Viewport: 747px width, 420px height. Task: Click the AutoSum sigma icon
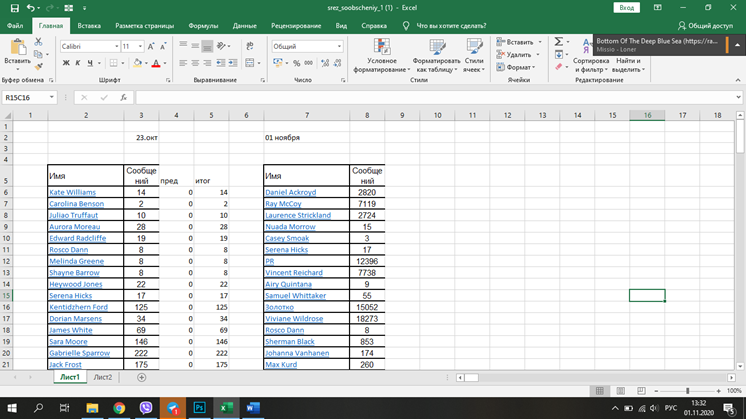(x=559, y=42)
